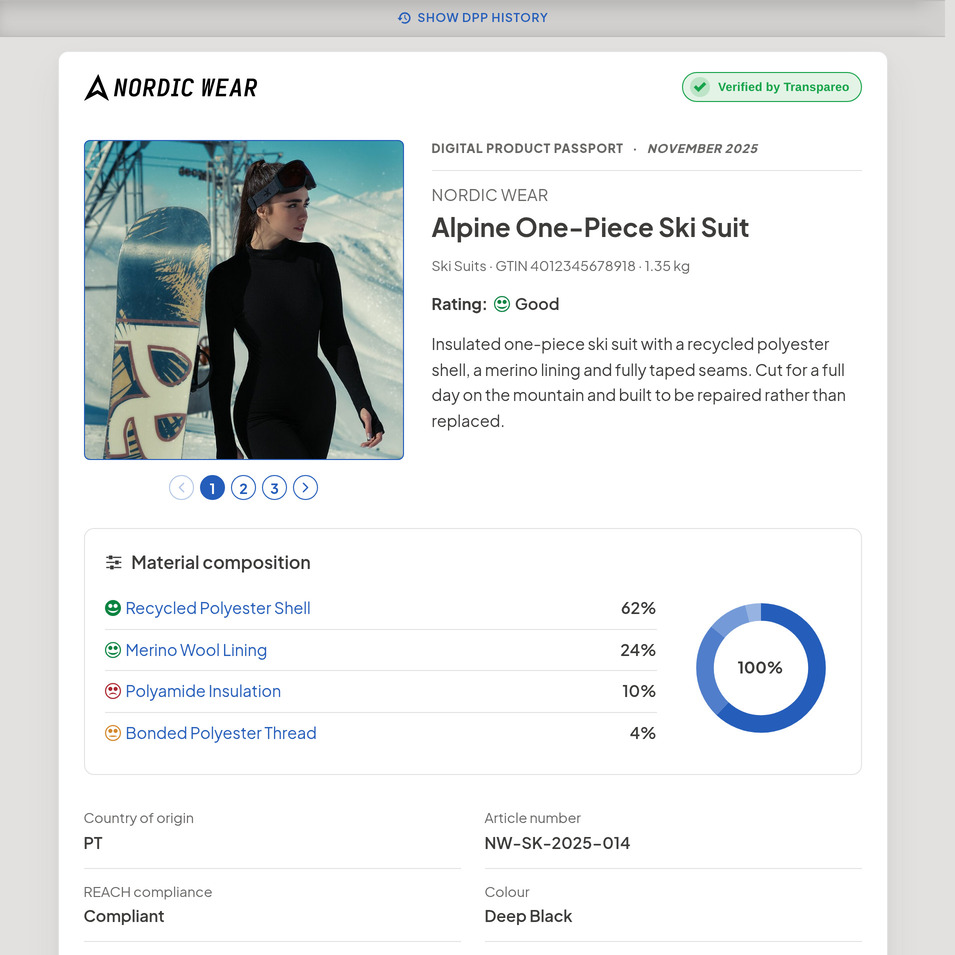
Task: Select image page 2
Action: click(x=244, y=488)
